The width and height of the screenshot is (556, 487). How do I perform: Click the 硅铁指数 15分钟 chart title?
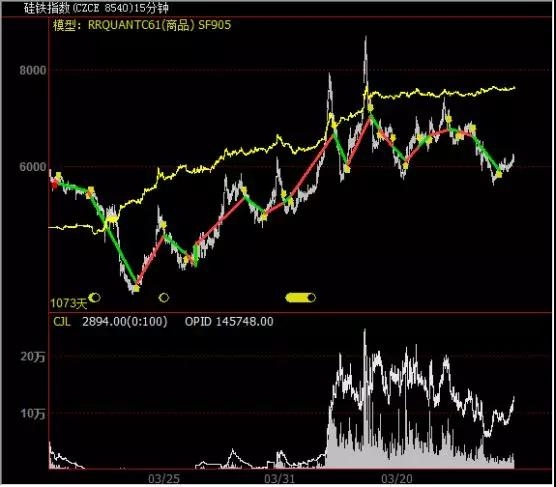[96, 8]
